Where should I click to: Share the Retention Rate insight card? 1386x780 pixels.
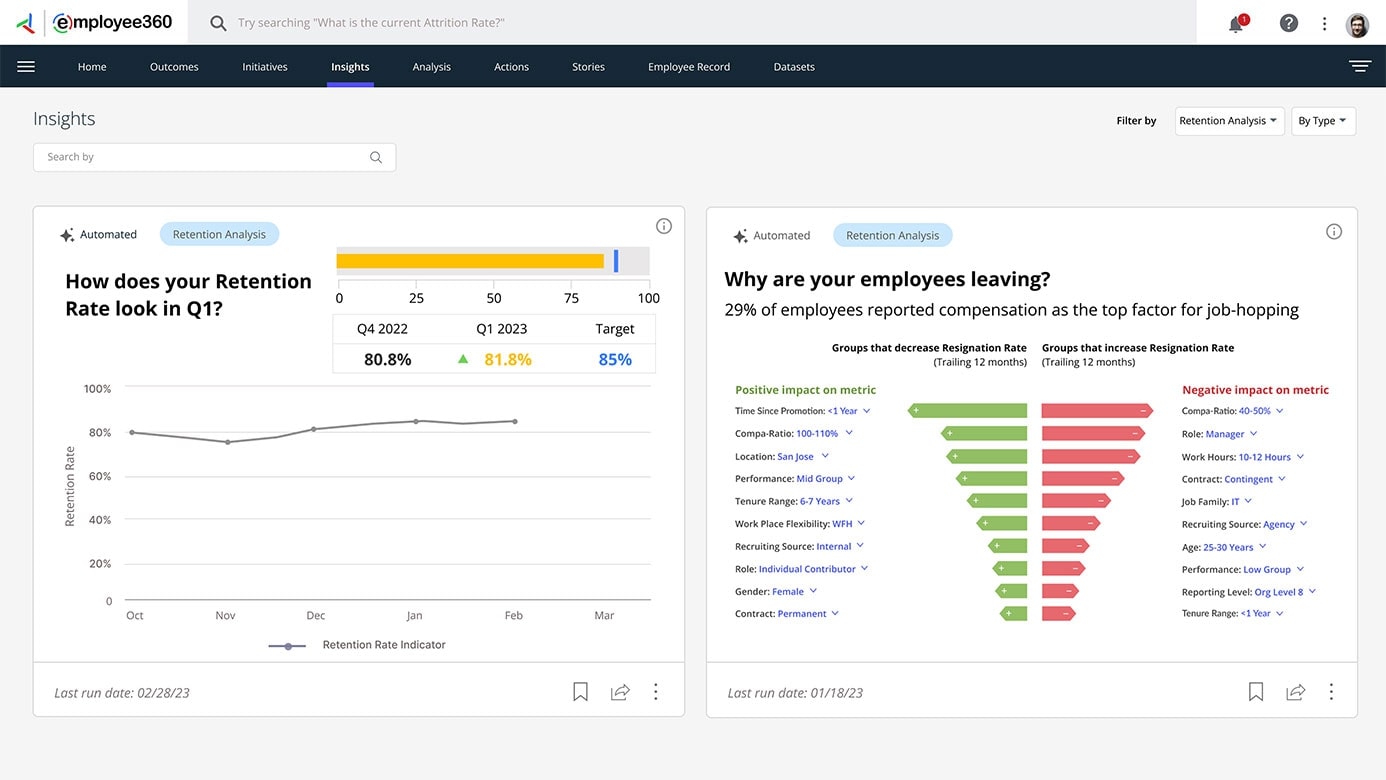coord(620,691)
